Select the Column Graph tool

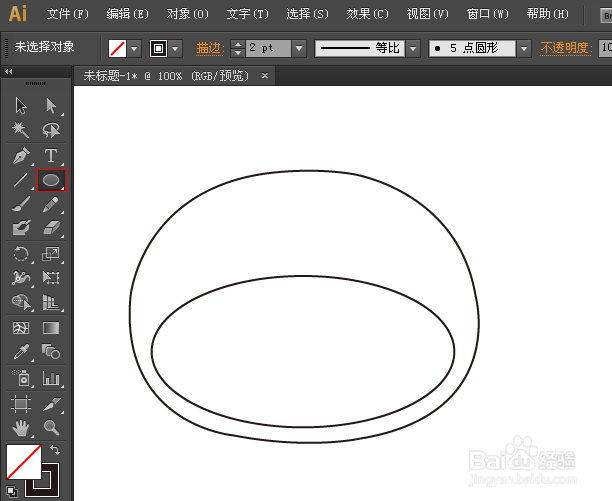[x=51, y=378]
